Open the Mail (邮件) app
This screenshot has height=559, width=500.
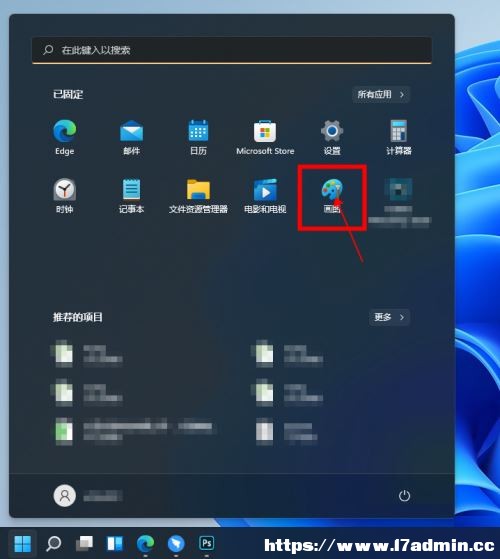pyautogui.click(x=132, y=137)
